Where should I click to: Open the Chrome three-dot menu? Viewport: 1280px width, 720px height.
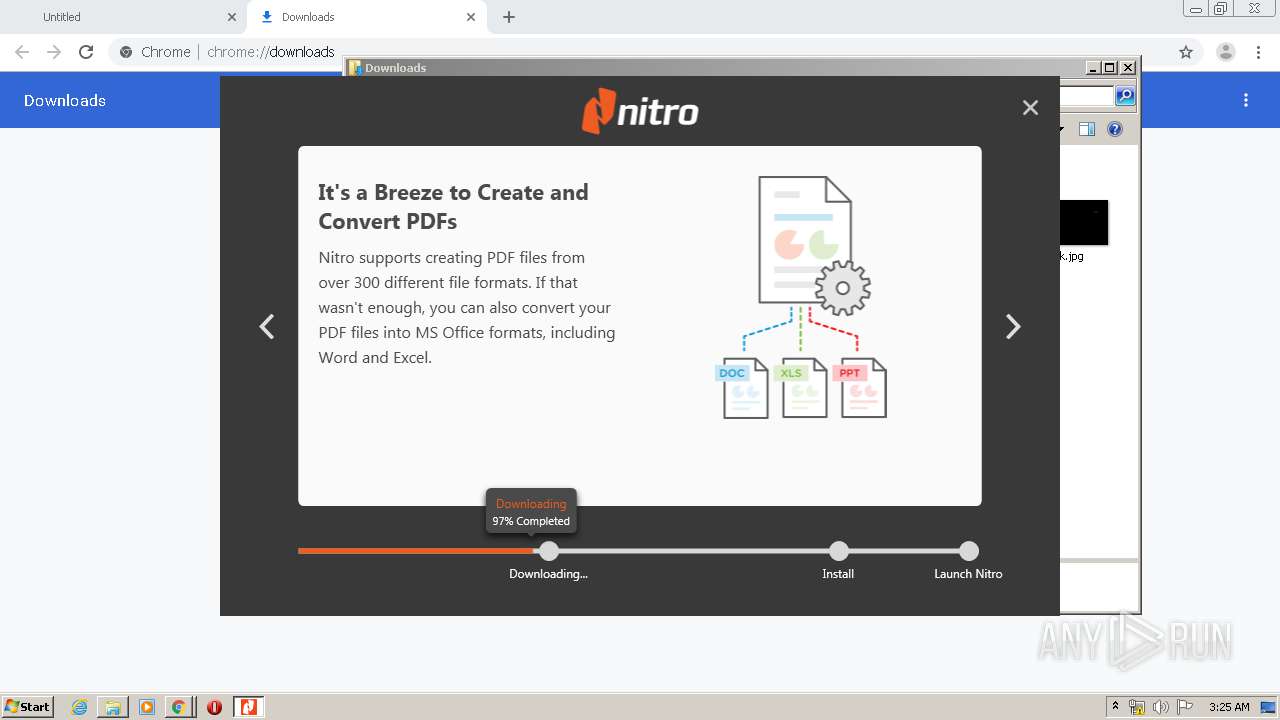1258,52
